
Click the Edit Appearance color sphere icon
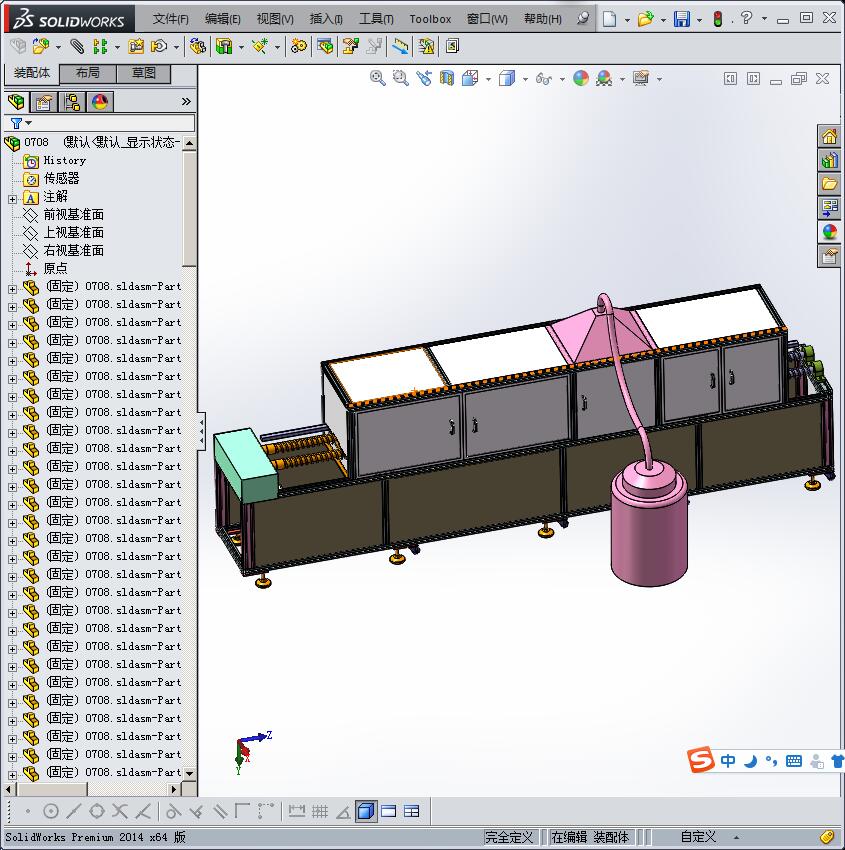(x=581, y=78)
